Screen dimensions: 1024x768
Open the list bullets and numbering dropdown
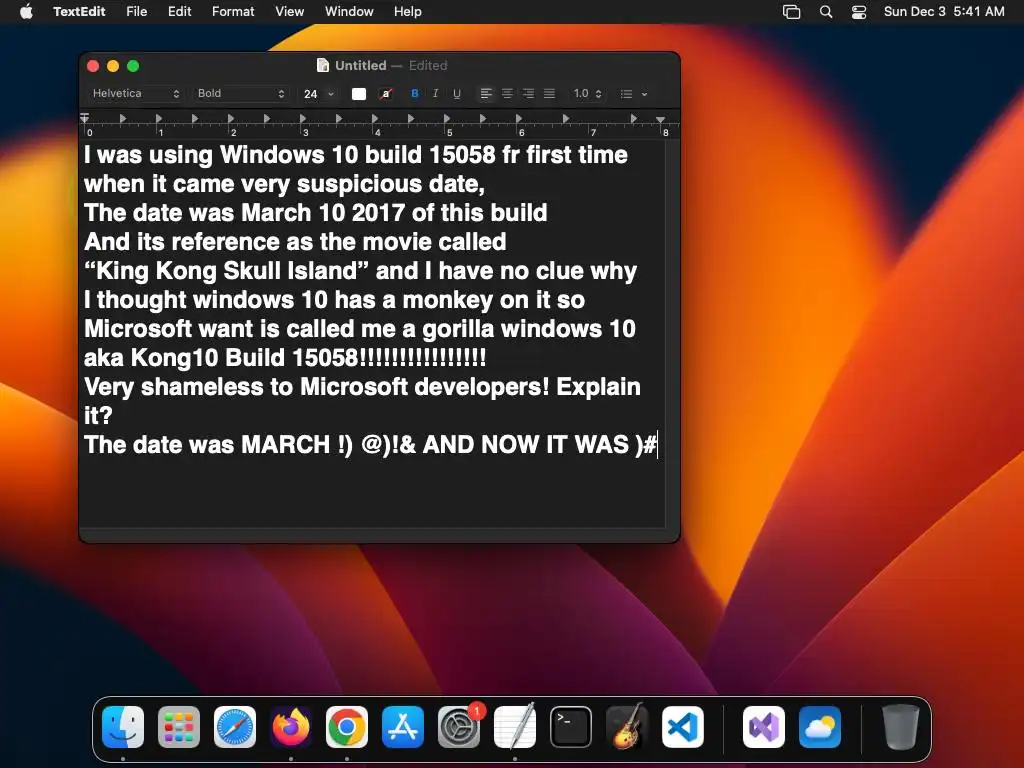(x=633, y=94)
